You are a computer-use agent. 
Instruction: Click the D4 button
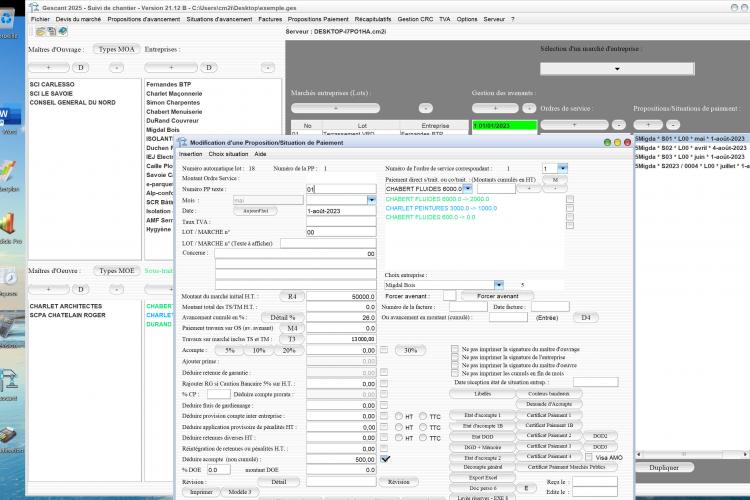click(x=586, y=318)
